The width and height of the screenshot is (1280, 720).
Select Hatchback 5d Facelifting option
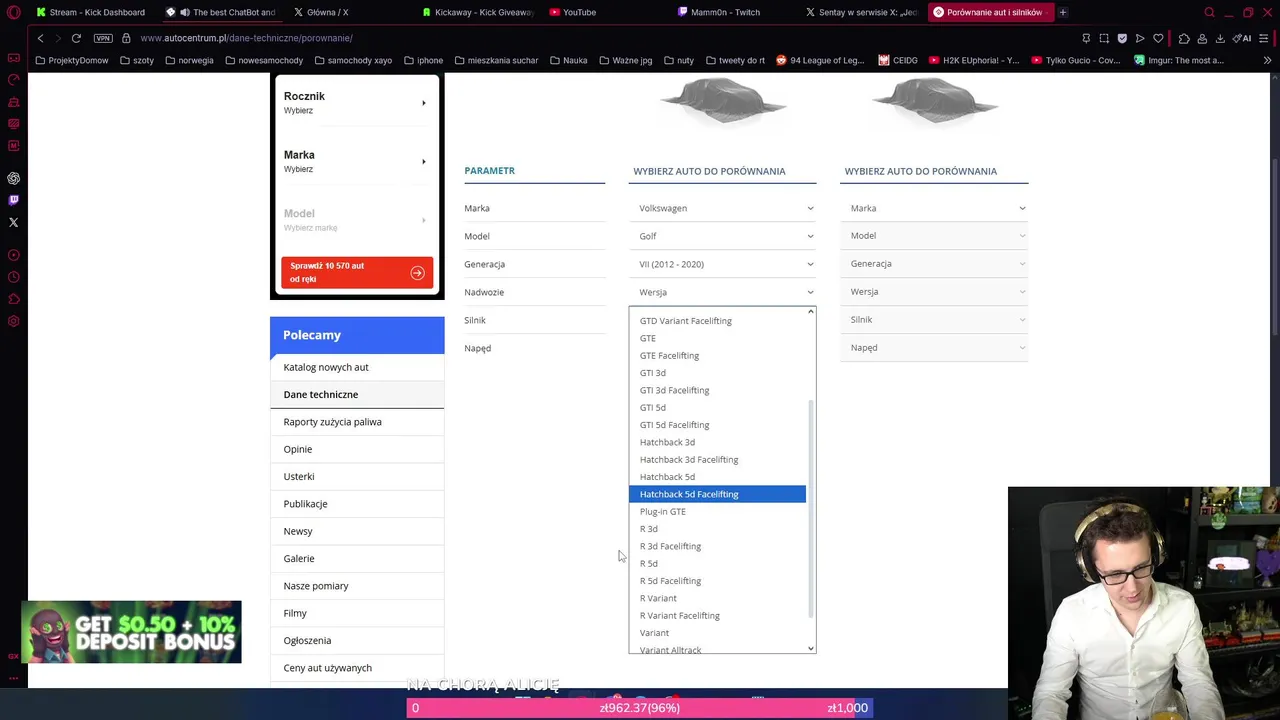(x=717, y=494)
